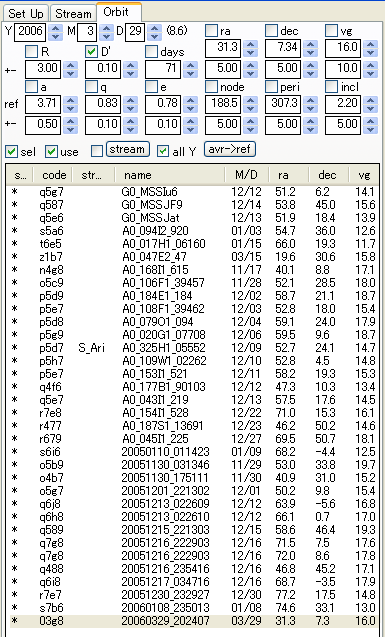The width and height of the screenshot is (385, 637).
Task: Uncheck the use checkbox
Action: tap(51, 152)
